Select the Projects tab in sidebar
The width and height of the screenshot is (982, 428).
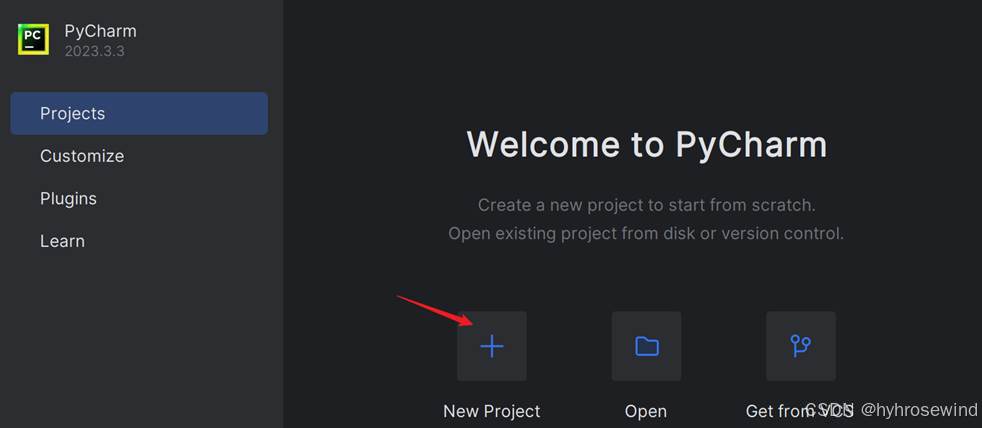pos(139,113)
